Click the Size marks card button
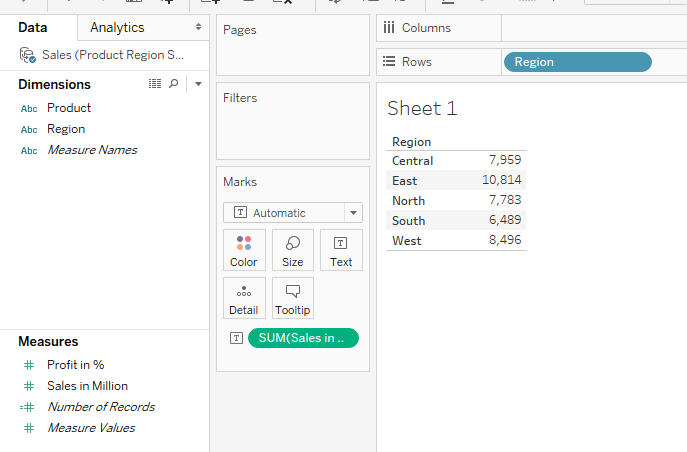Screen dimensions: 687x452 coord(293,250)
